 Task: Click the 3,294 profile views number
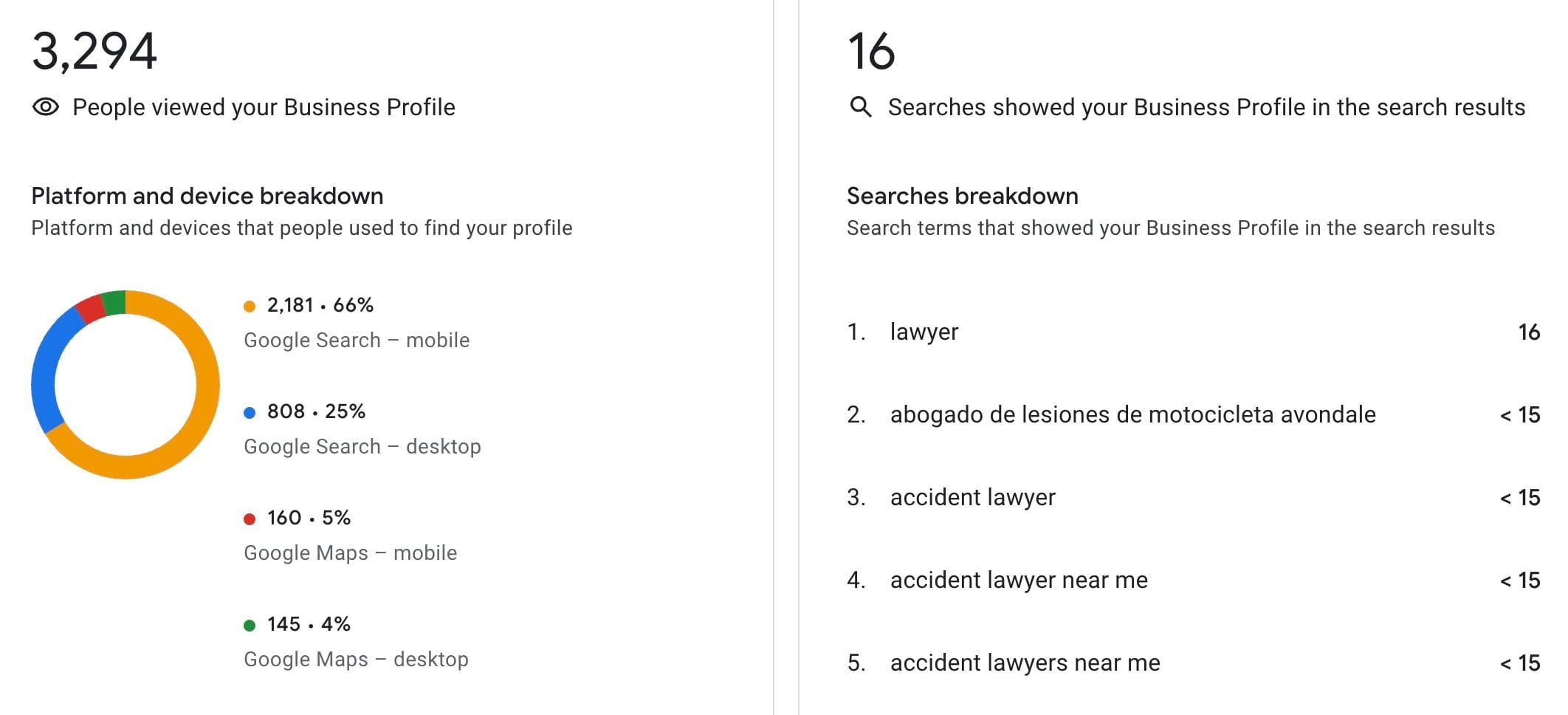pyautogui.click(x=94, y=52)
